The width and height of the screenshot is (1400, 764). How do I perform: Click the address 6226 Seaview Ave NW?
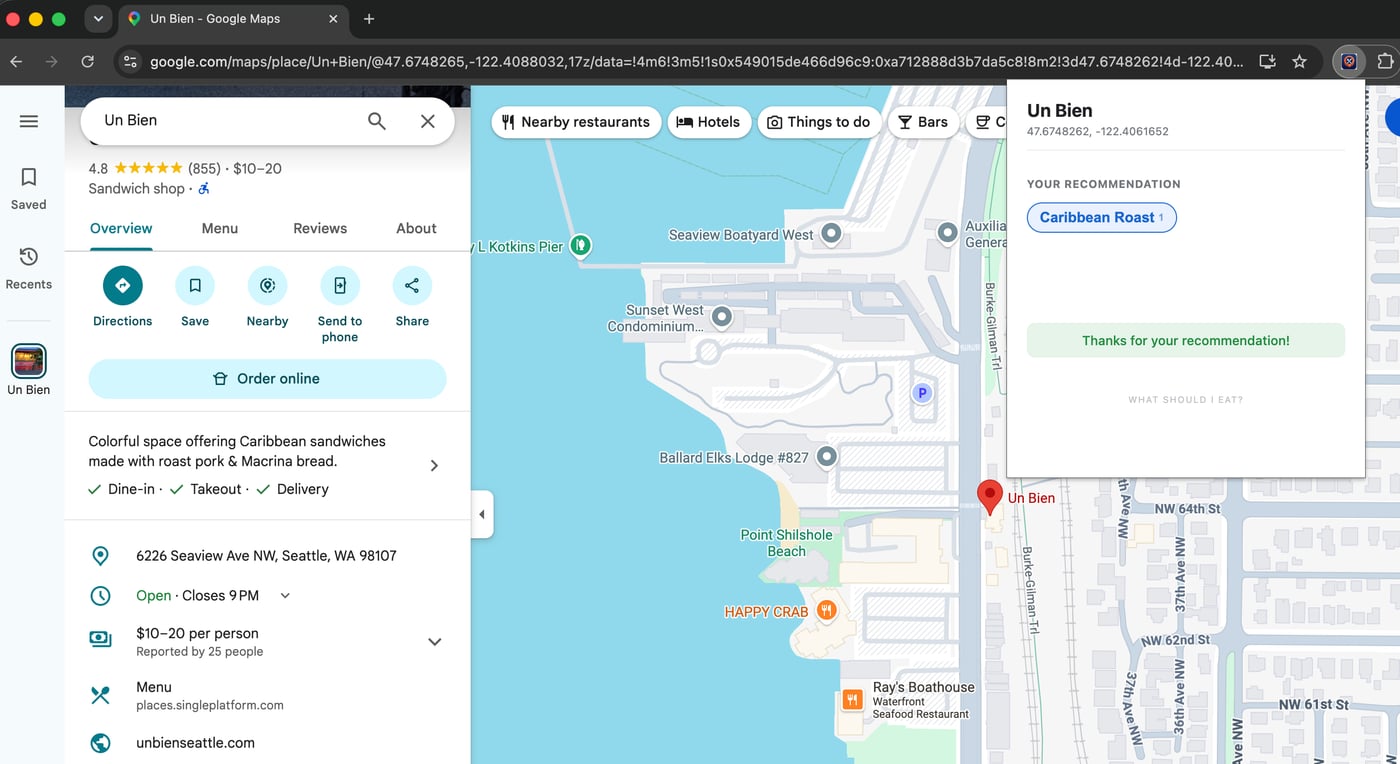266,556
